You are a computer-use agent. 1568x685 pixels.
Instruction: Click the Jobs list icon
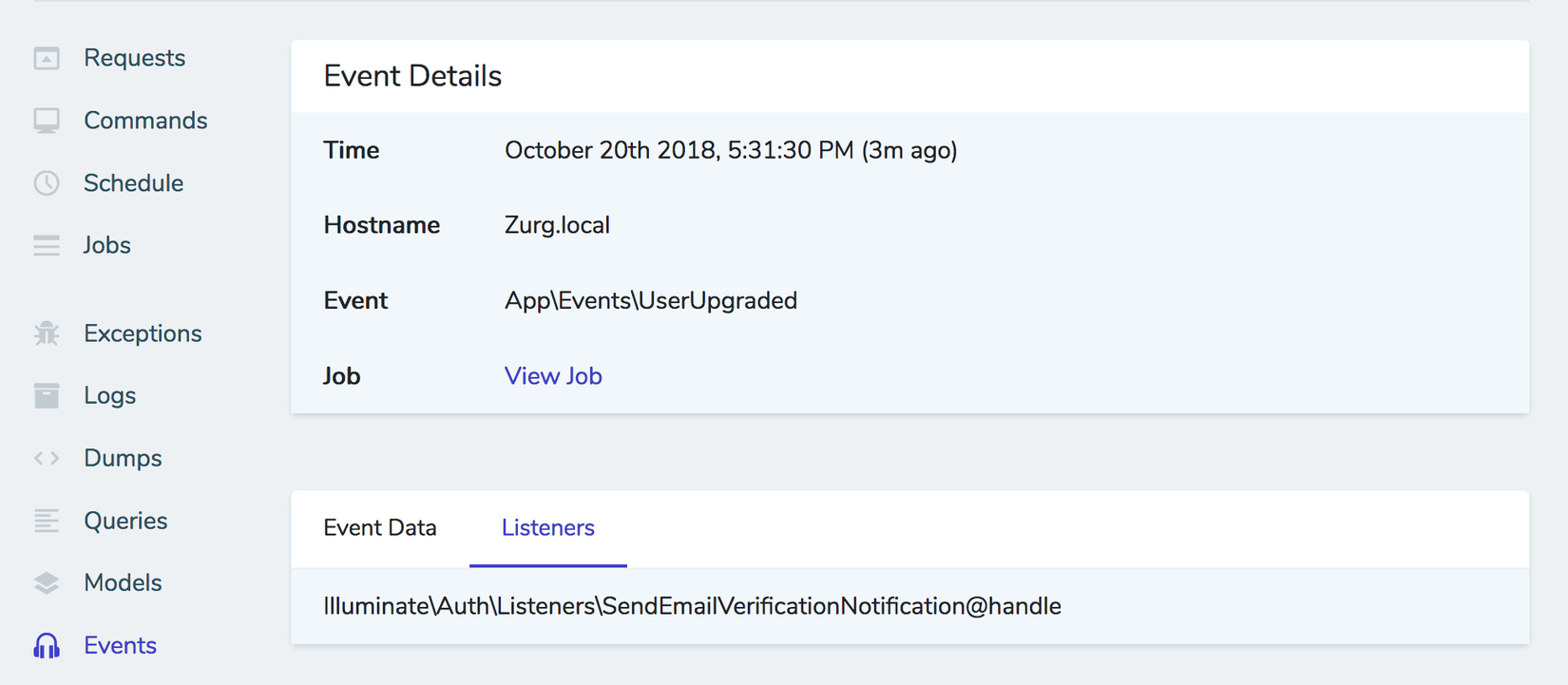47,246
